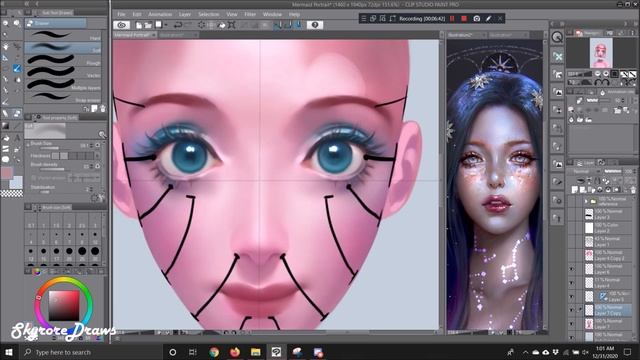Image resolution: width=640 pixels, height=360 pixels.
Task: Open CLIP STUDIO launcher icon in command bar
Action: point(122,25)
